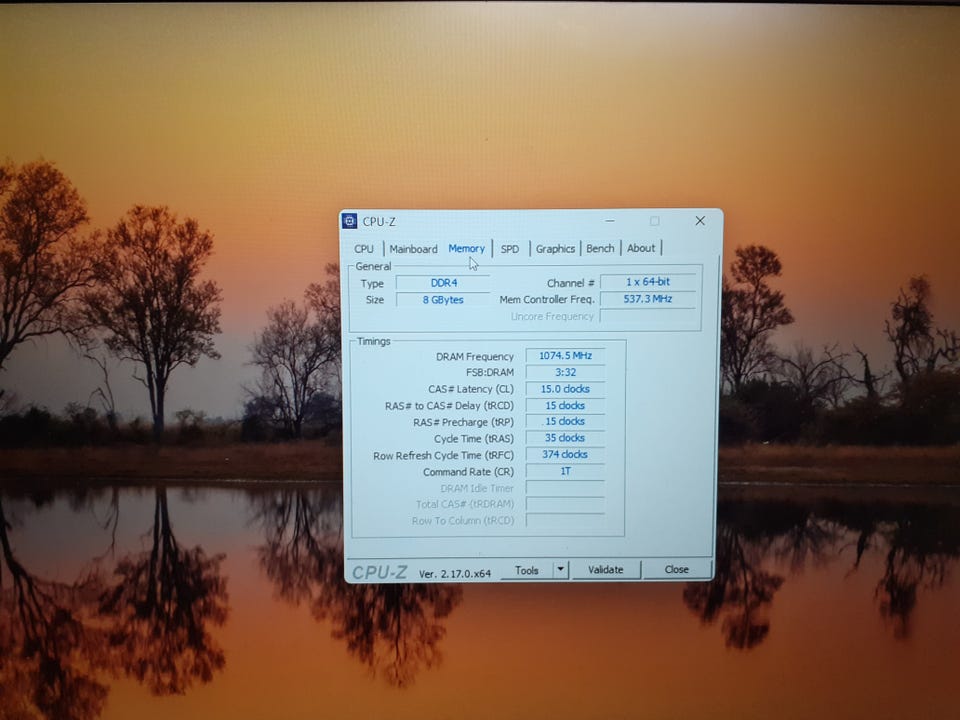Expand the Tools dropdown arrow
The image size is (960, 720).
click(x=560, y=569)
